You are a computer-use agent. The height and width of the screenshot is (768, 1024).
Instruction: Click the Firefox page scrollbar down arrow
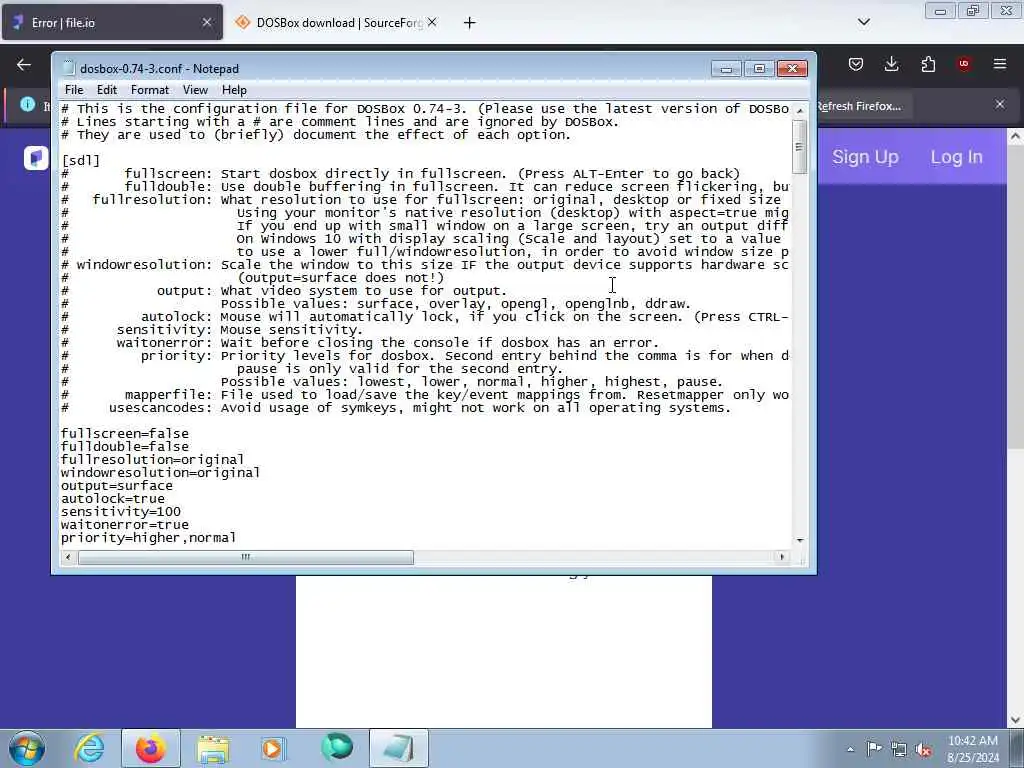click(x=1015, y=719)
